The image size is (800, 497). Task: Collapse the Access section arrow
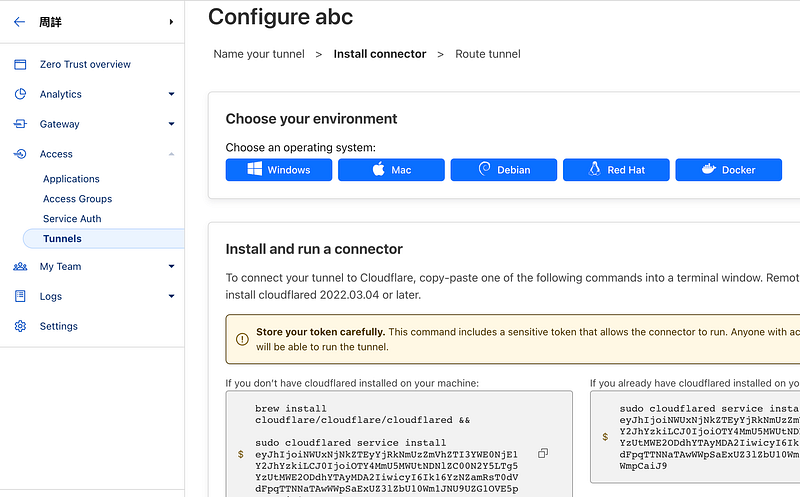tap(171, 154)
